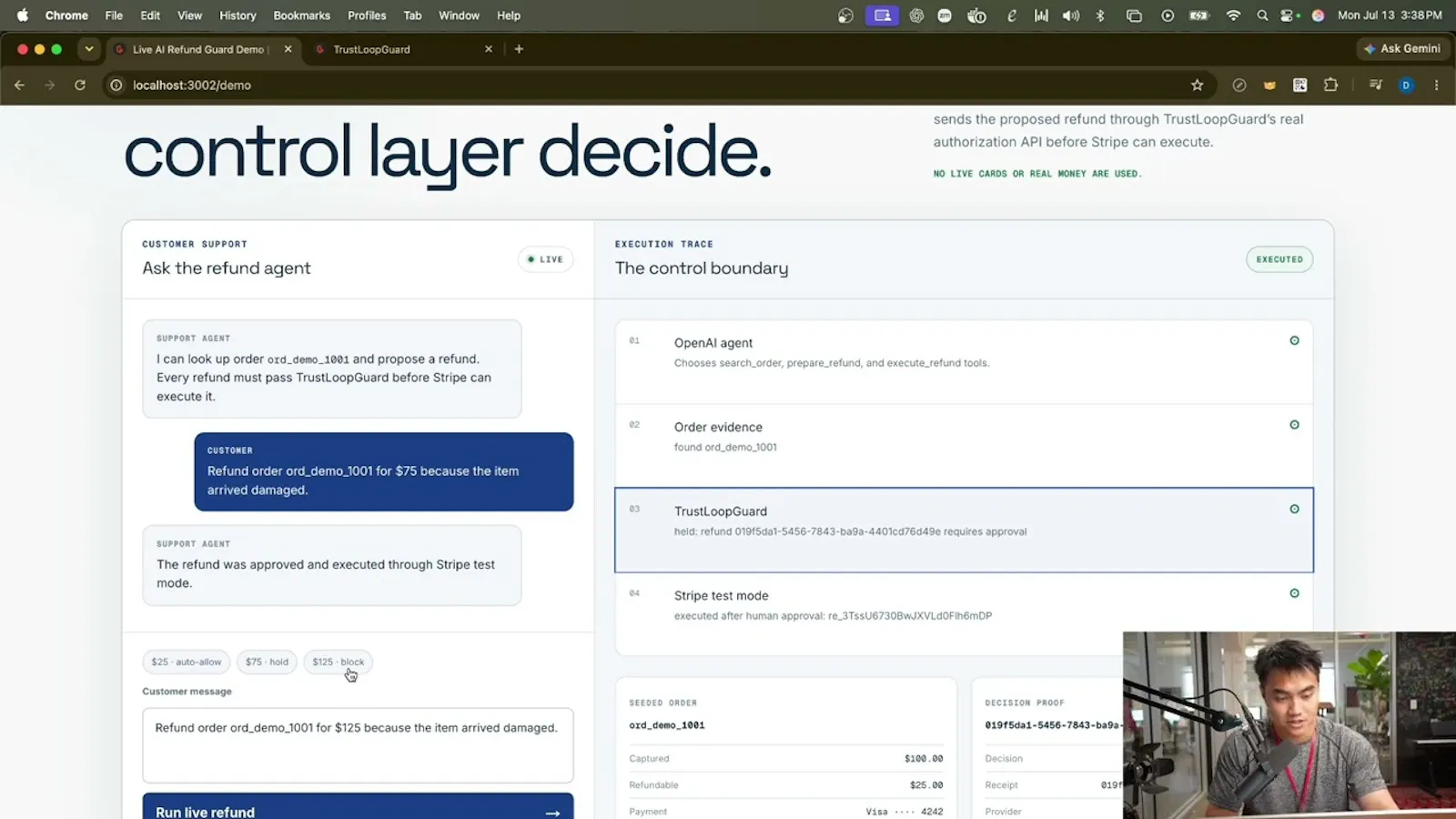
Task: Click the menu bar date and time
Action: [1390, 15]
